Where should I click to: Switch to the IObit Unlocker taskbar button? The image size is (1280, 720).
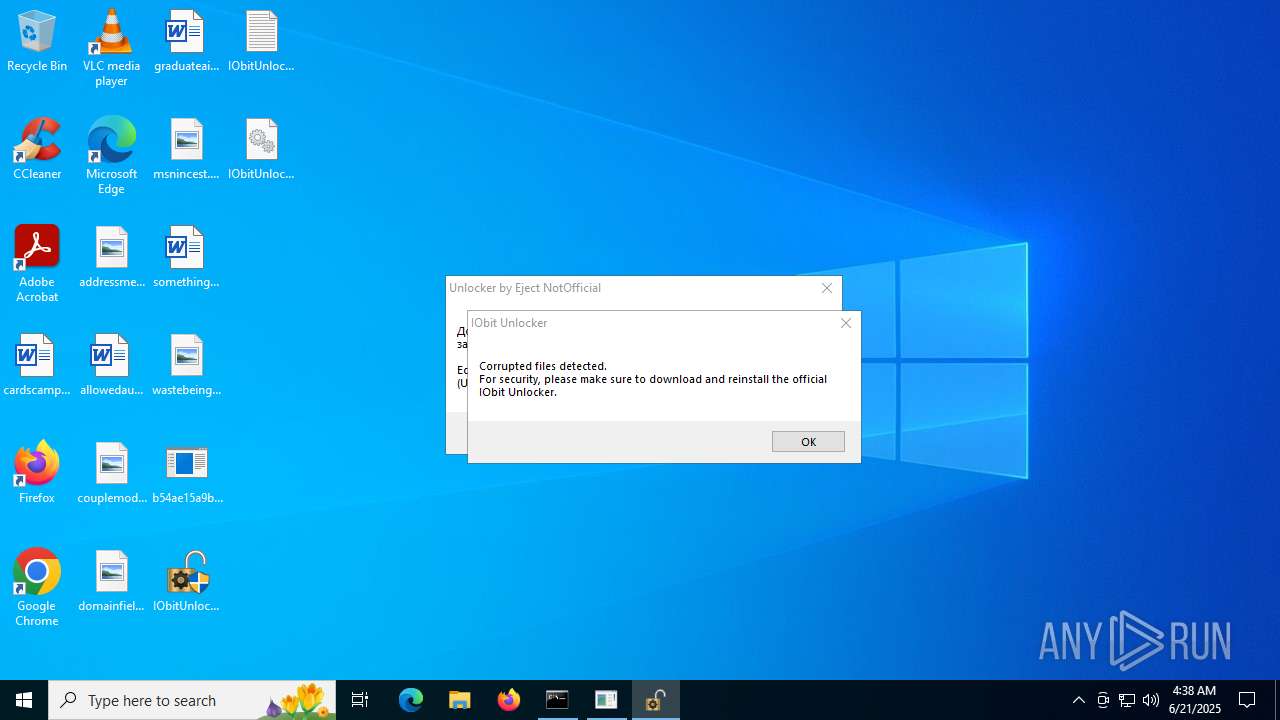pos(656,700)
